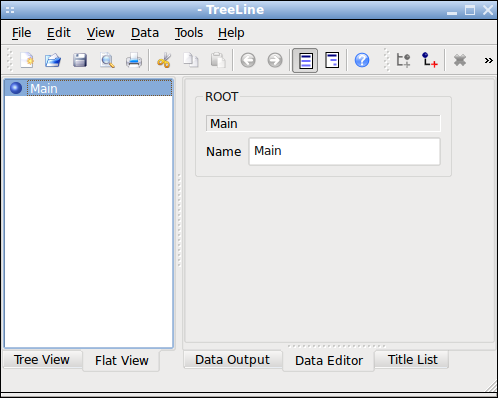The height and width of the screenshot is (398, 498).
Task: Click the window resize grip corner
Action: tap(491, 386)
